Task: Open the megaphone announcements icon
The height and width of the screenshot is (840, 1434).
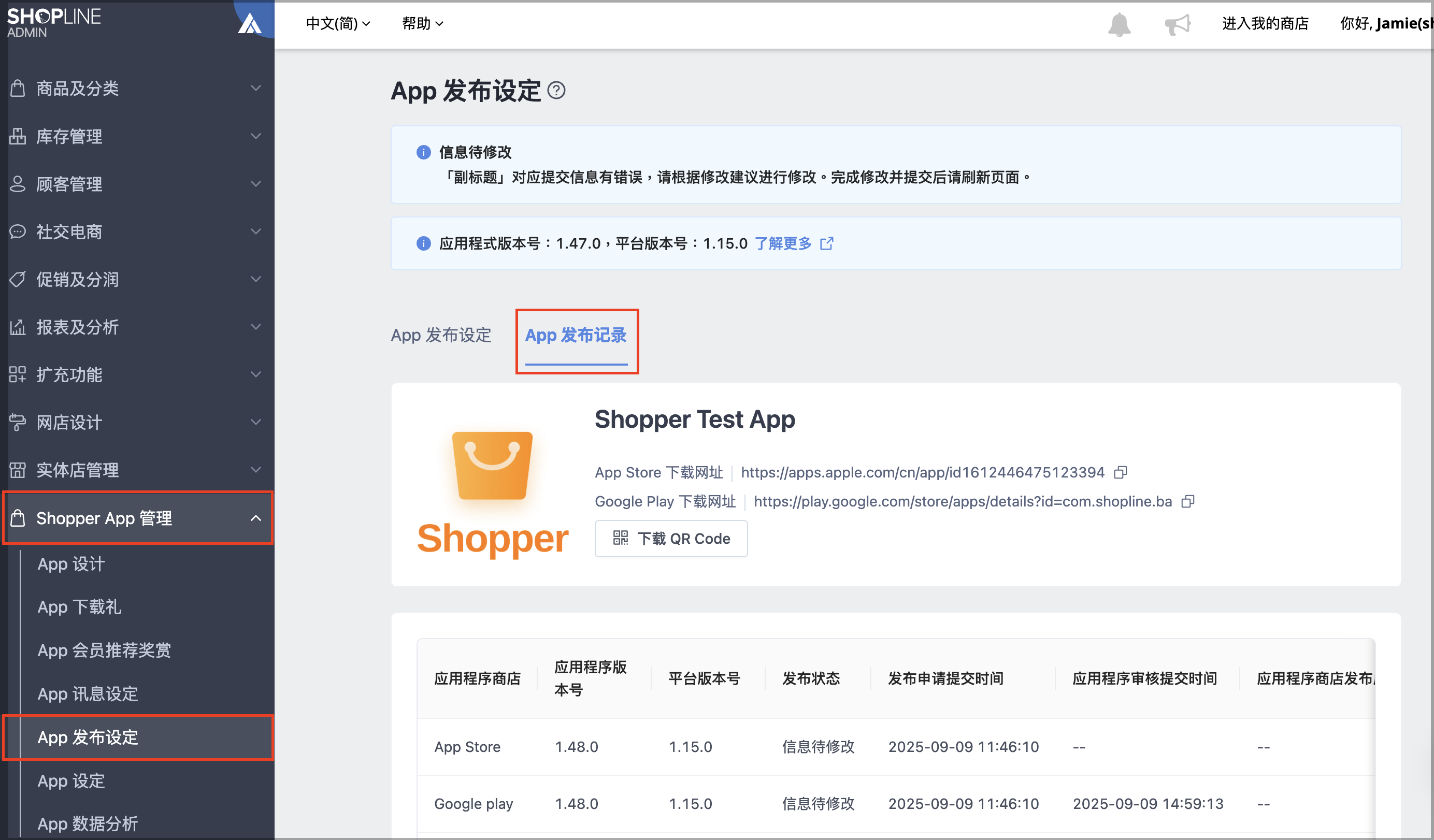Action: pyautogui.click(x=1178, y=24)
